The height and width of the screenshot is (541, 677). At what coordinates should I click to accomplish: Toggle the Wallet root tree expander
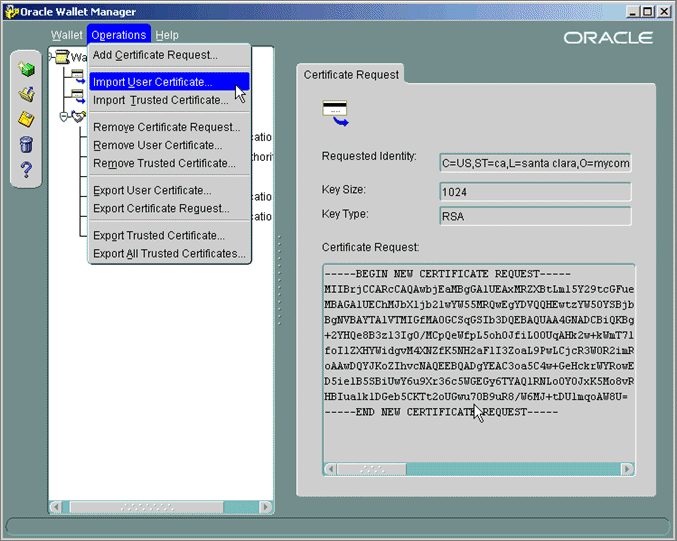[51, 57]
